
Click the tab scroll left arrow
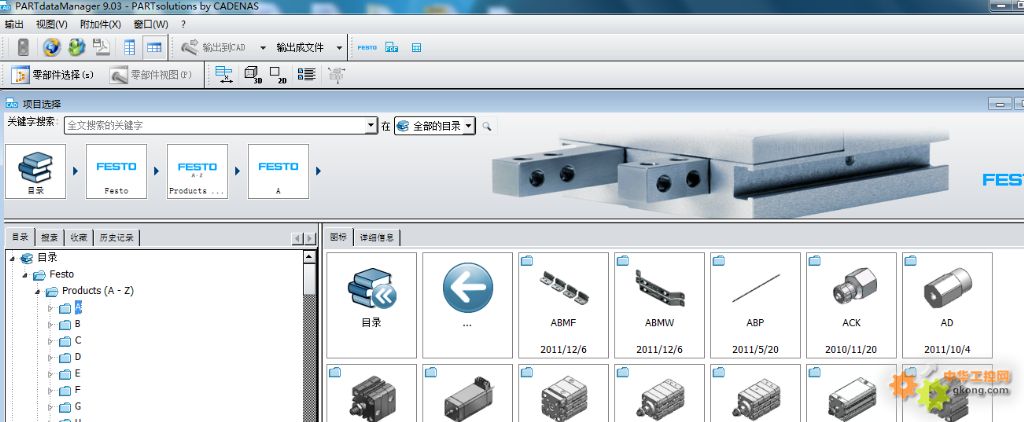(x=298, y=239)
